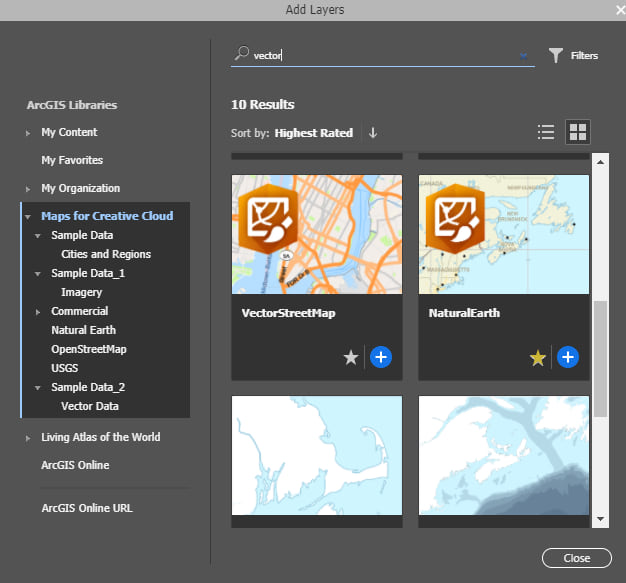
Task: Select OpenStreetMap library item
Action: click(x=89, y=349)
